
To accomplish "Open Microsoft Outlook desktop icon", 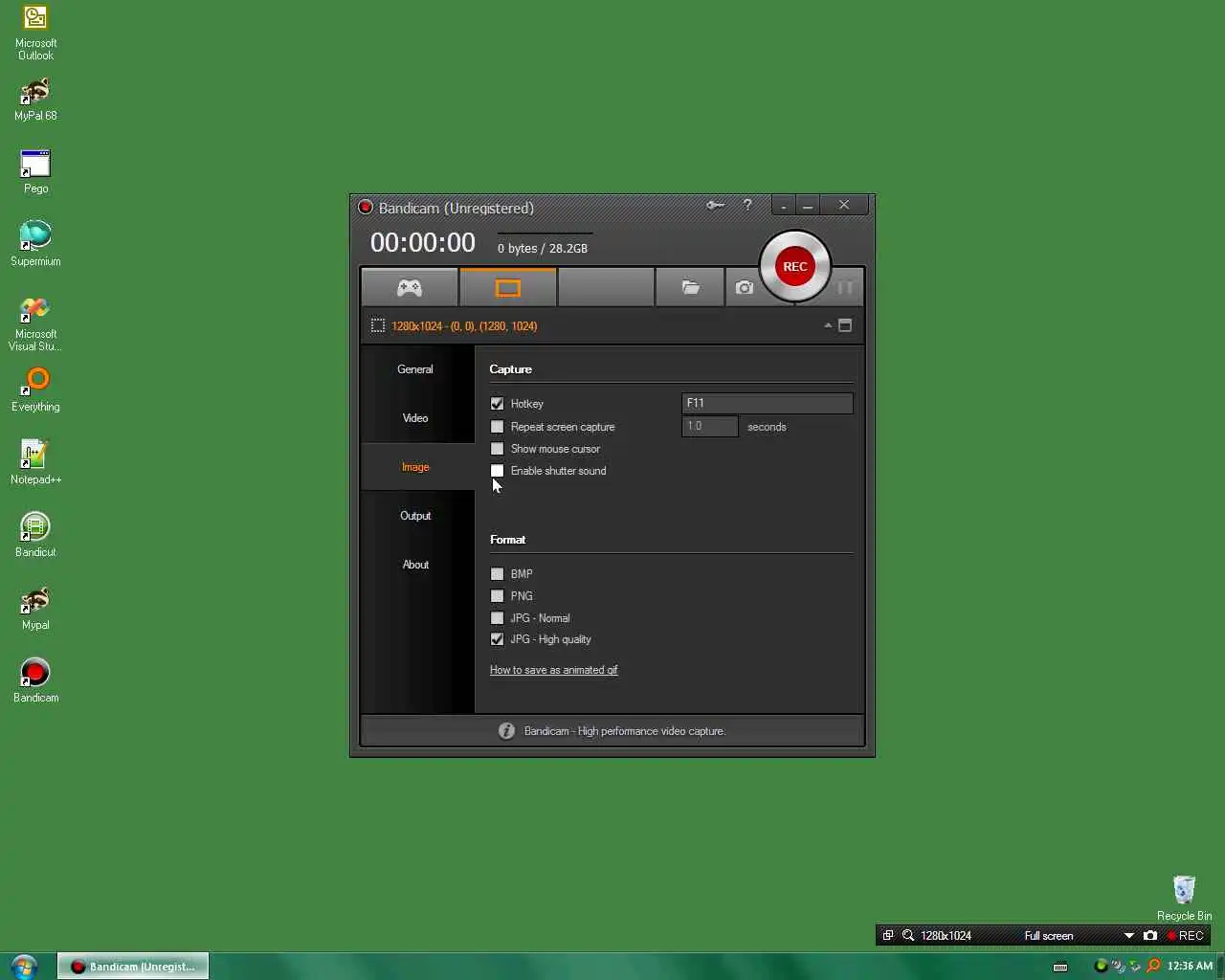I will 35,33.
